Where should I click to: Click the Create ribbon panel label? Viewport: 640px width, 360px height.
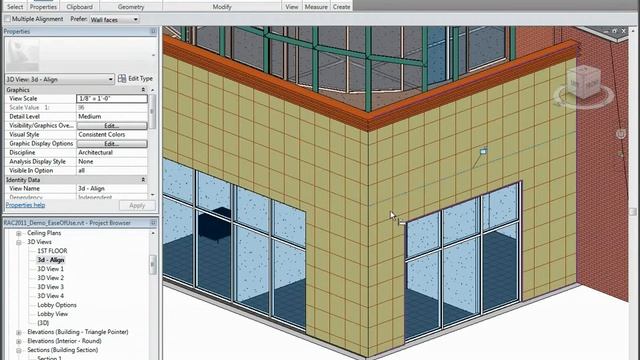point(341,7)
